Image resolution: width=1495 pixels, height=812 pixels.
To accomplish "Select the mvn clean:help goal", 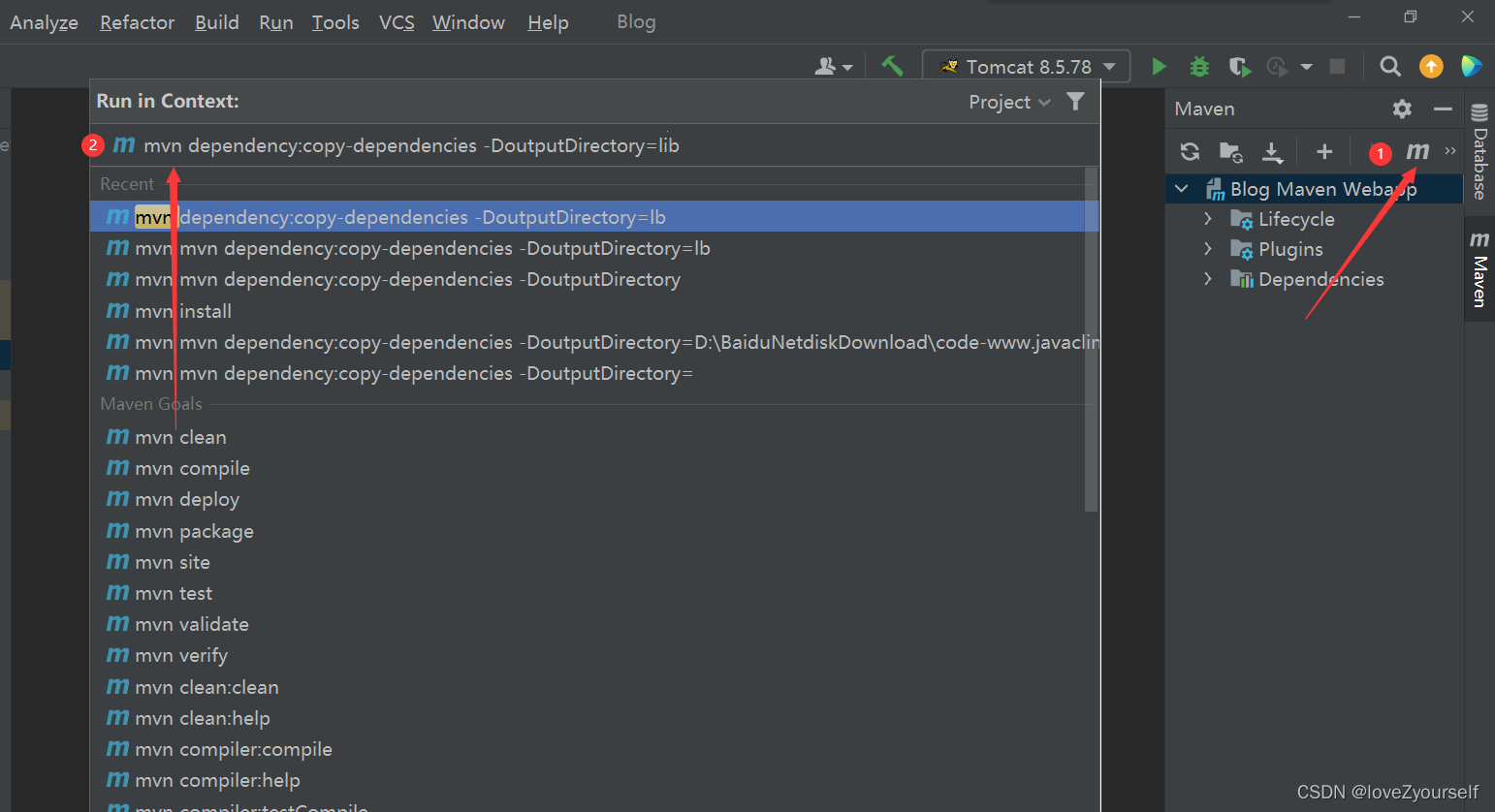I will click(594, 718).
